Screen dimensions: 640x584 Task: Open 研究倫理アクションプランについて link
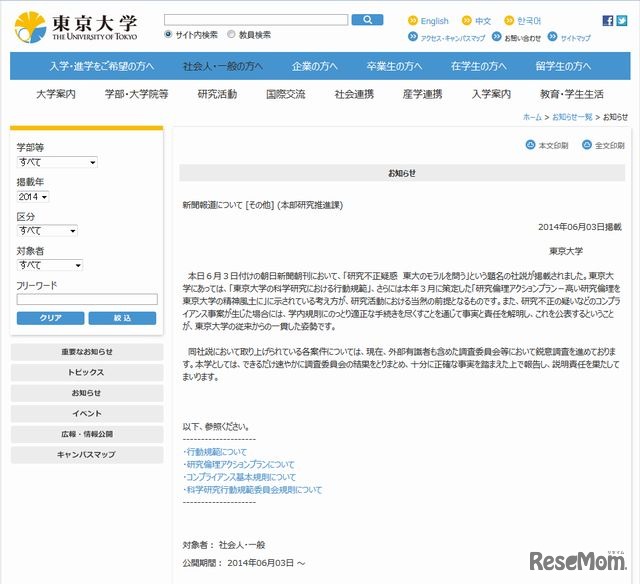click(x=239, y=464)
